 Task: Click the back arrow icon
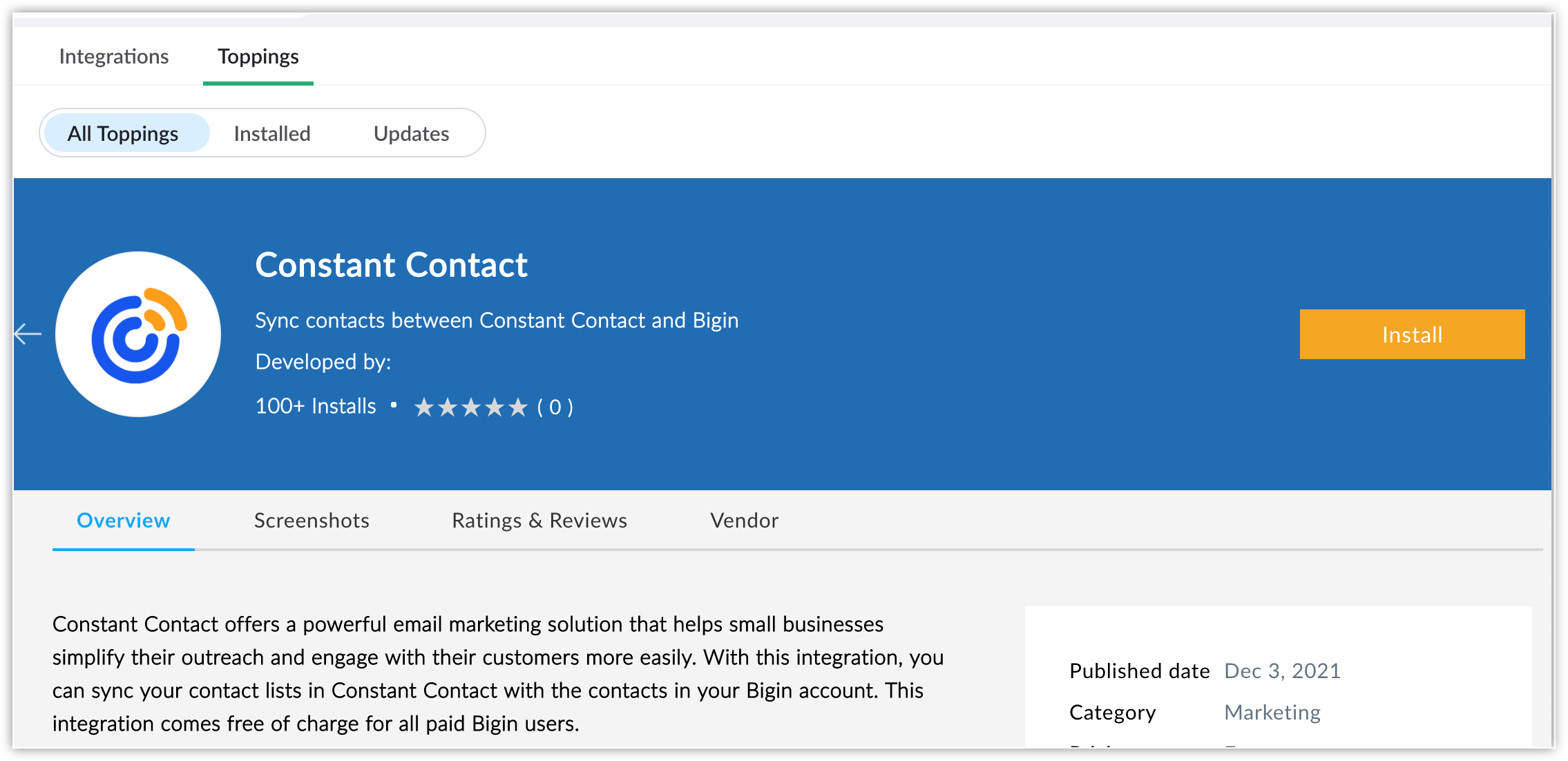(28, 334)
